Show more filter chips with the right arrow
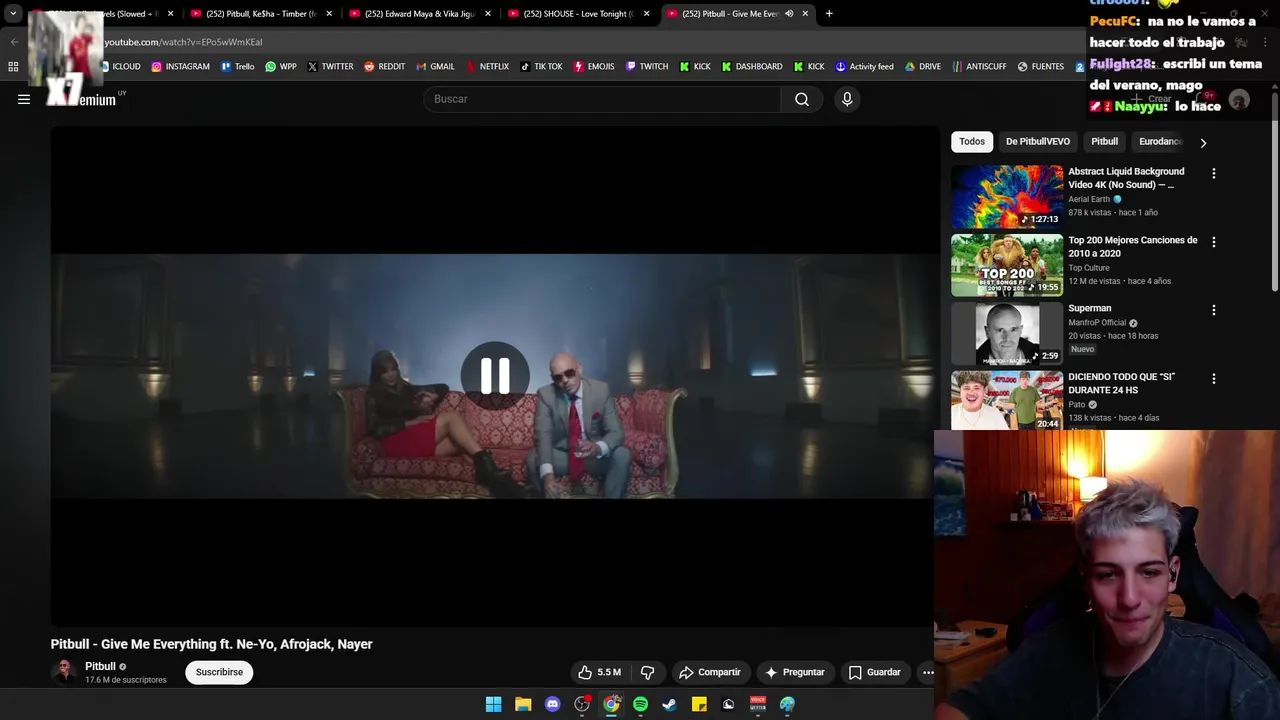 [x=1203, y=143]
